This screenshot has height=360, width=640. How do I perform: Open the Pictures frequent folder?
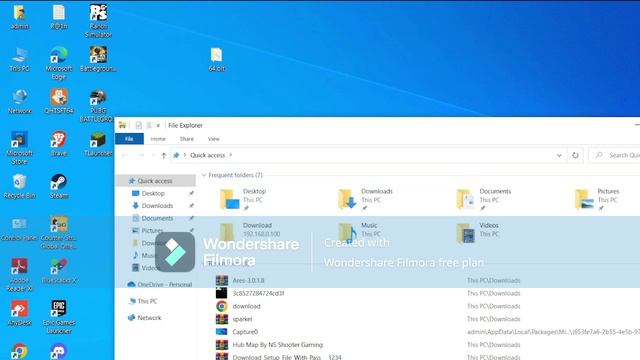(x=598, y=199)
